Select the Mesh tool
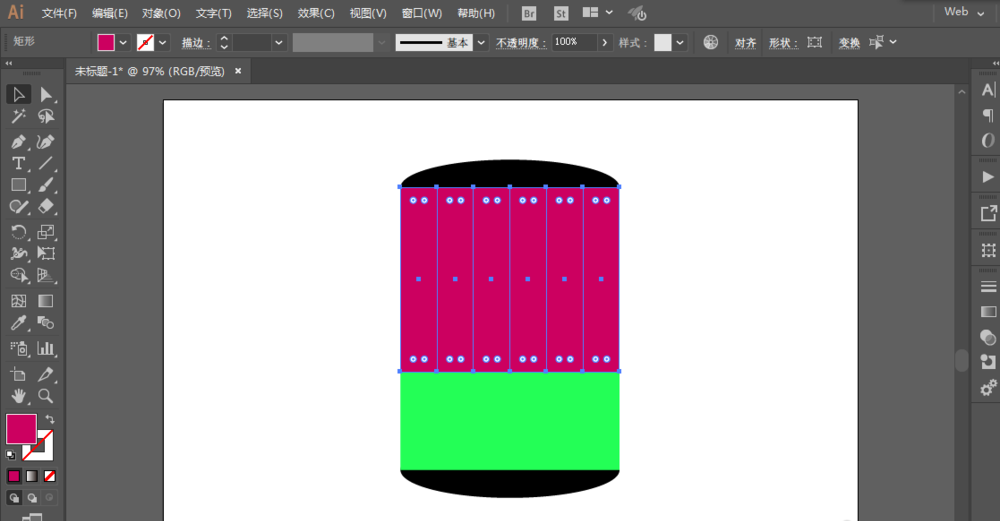Image resolution: width=1000 pixels, height=521 pixels. [18, 301]
